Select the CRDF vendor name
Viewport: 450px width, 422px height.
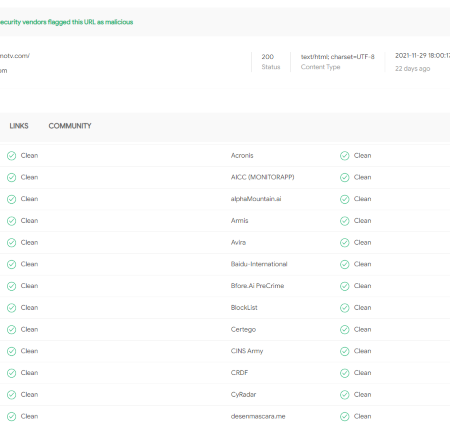[x=239, y=373]
